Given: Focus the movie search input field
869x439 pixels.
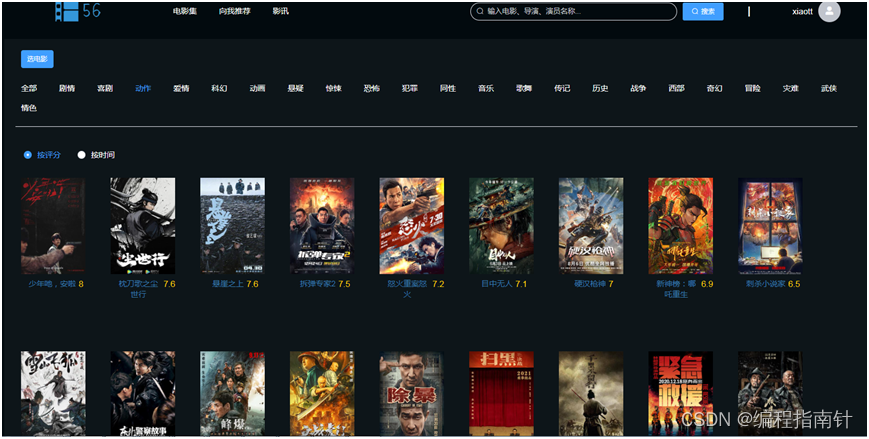Looking at the screenshot, I should 574,11.
